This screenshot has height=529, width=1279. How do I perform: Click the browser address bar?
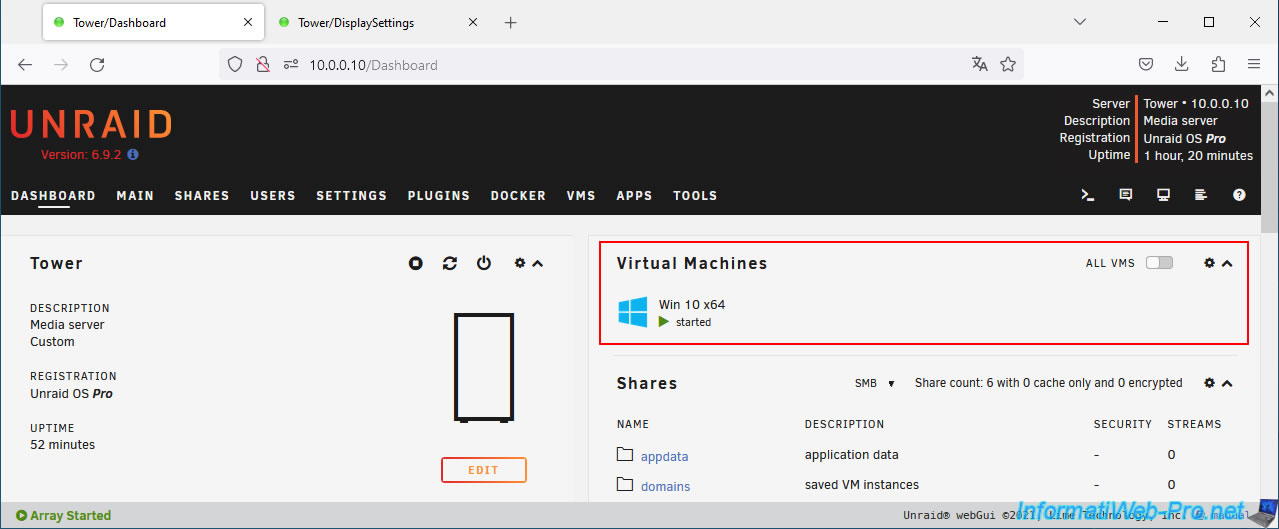(x=620, y=65)
